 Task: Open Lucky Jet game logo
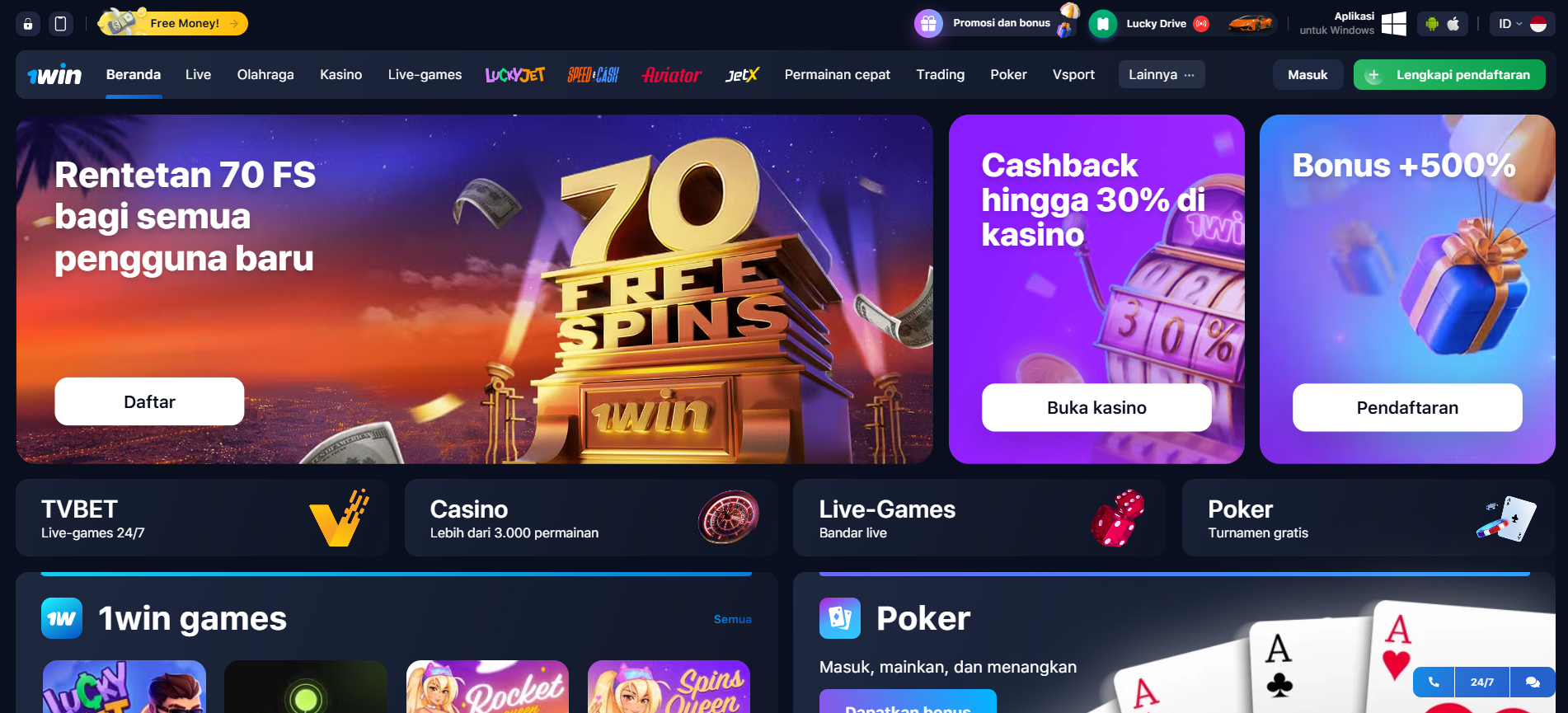click(x=515, y=75)
